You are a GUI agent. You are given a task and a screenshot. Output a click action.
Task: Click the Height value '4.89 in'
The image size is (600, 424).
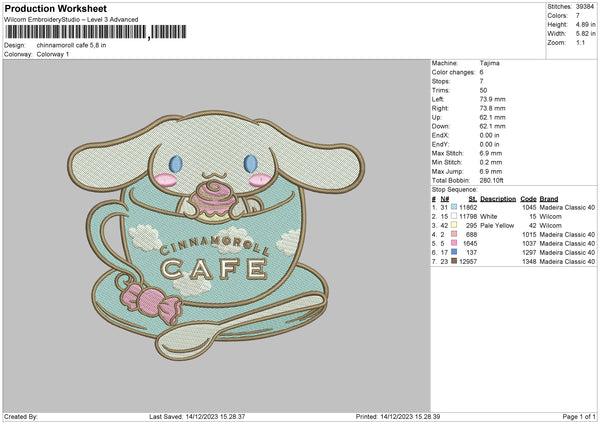pos(585,24)
